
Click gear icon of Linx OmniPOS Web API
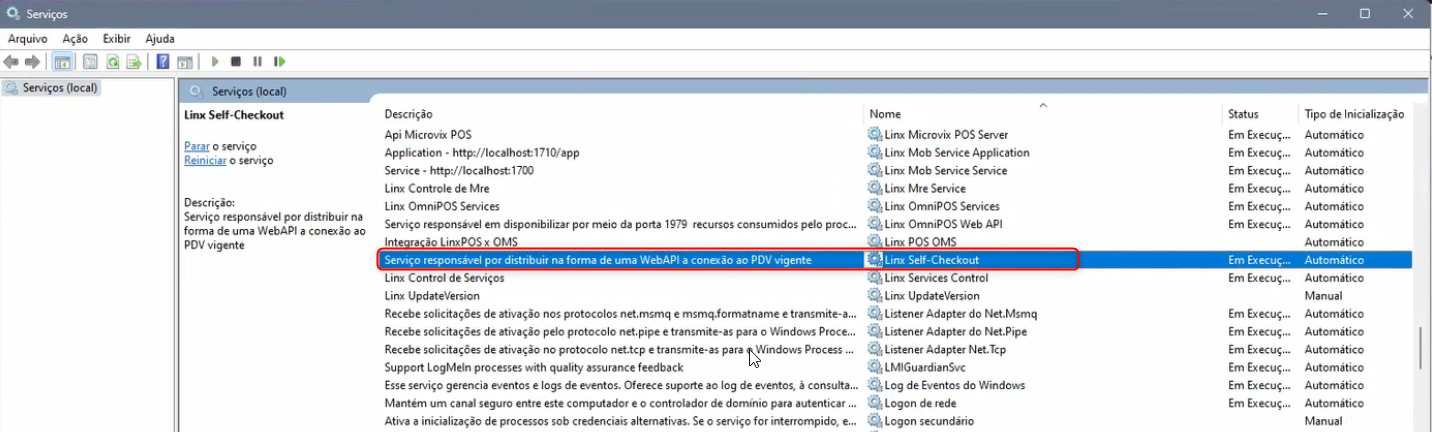coord(875,224)
